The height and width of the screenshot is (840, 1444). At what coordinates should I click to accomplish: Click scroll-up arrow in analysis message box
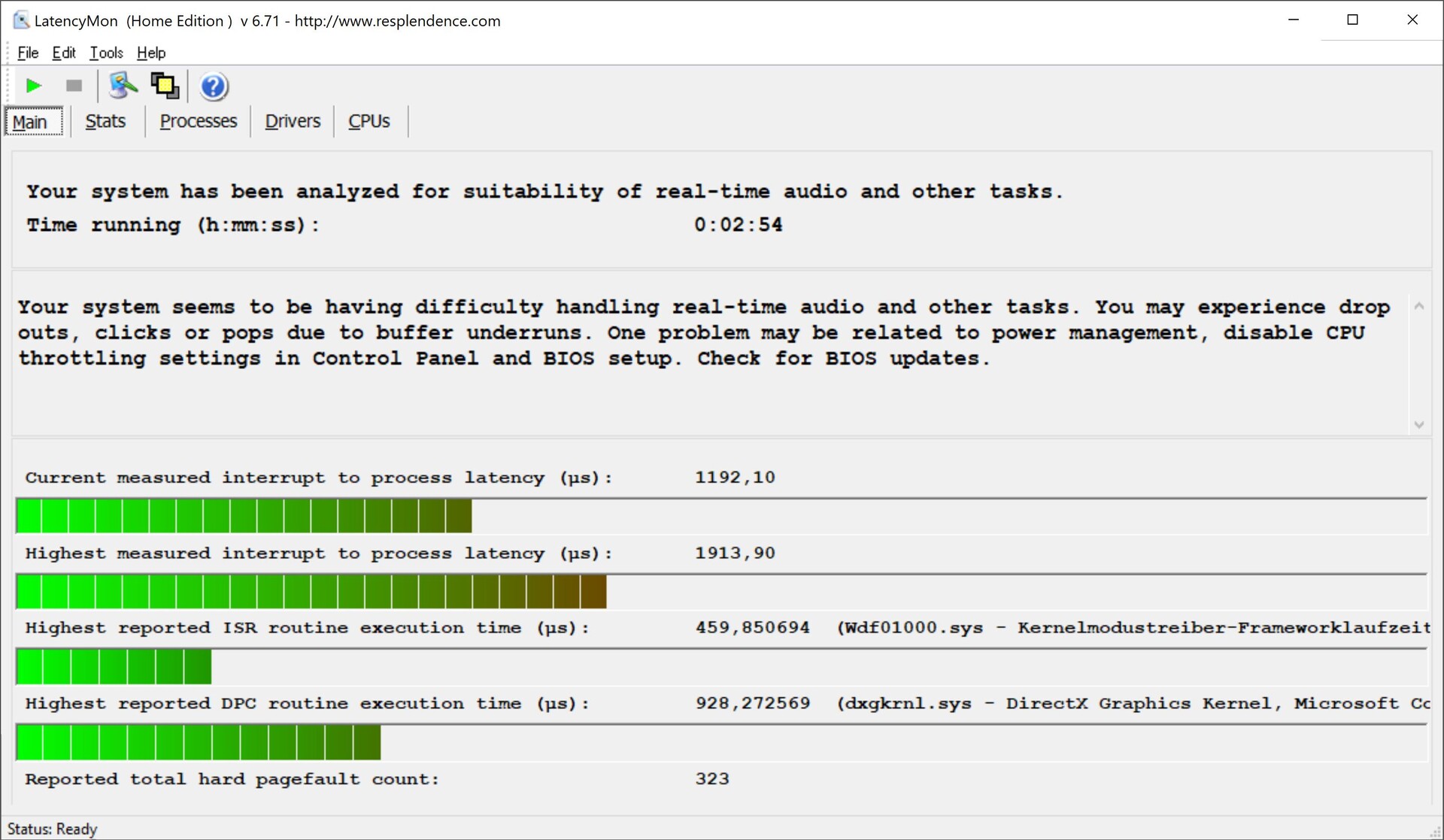1418,306
